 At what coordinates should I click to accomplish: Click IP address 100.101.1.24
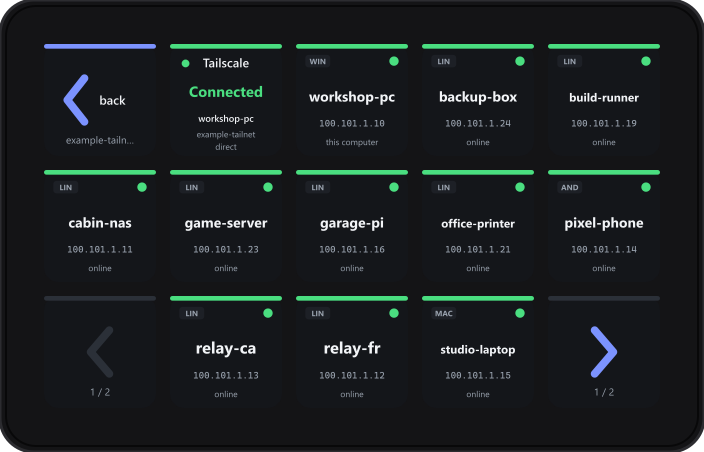478,123
